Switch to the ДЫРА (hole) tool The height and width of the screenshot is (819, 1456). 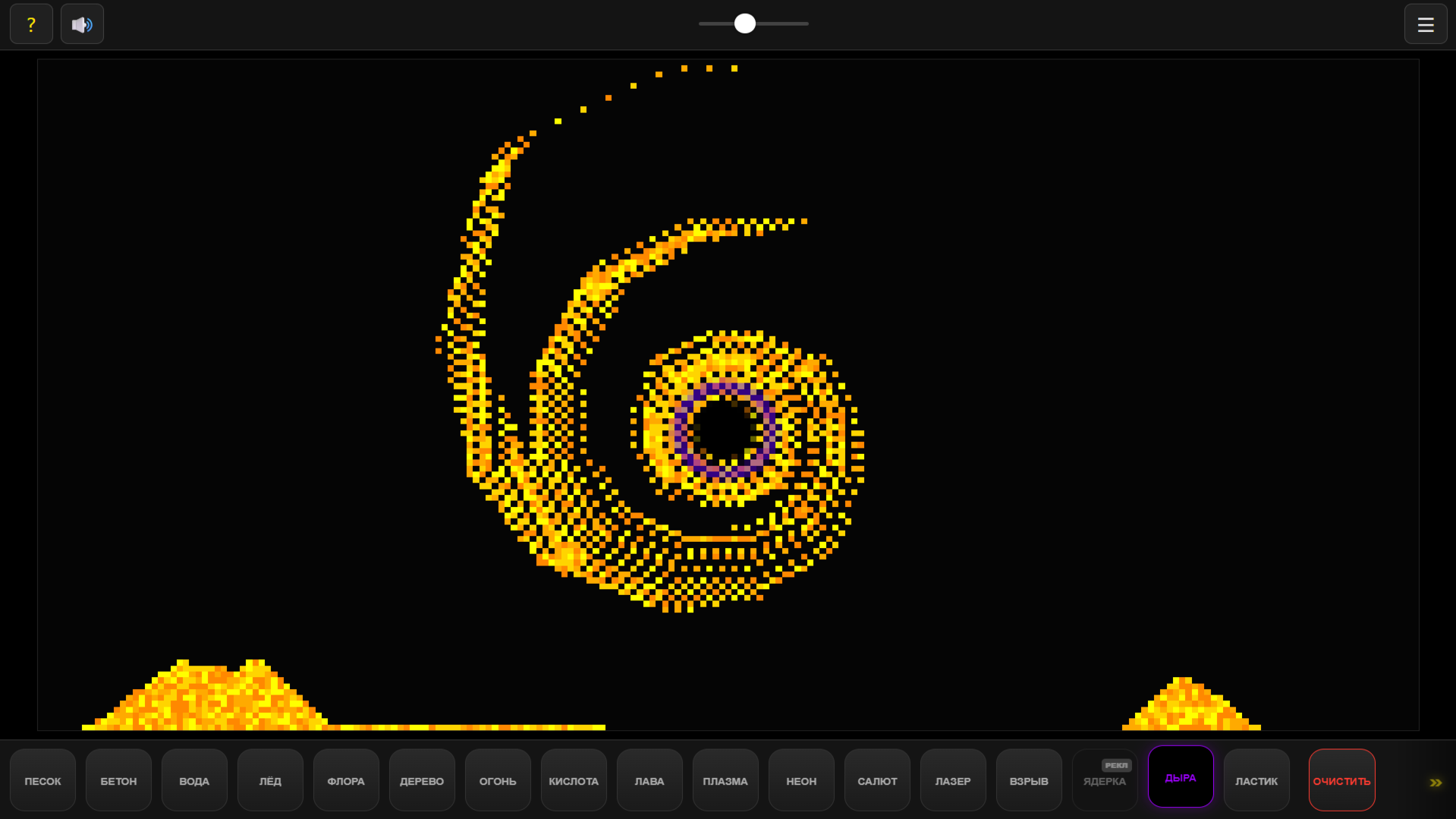[1180, 776]
